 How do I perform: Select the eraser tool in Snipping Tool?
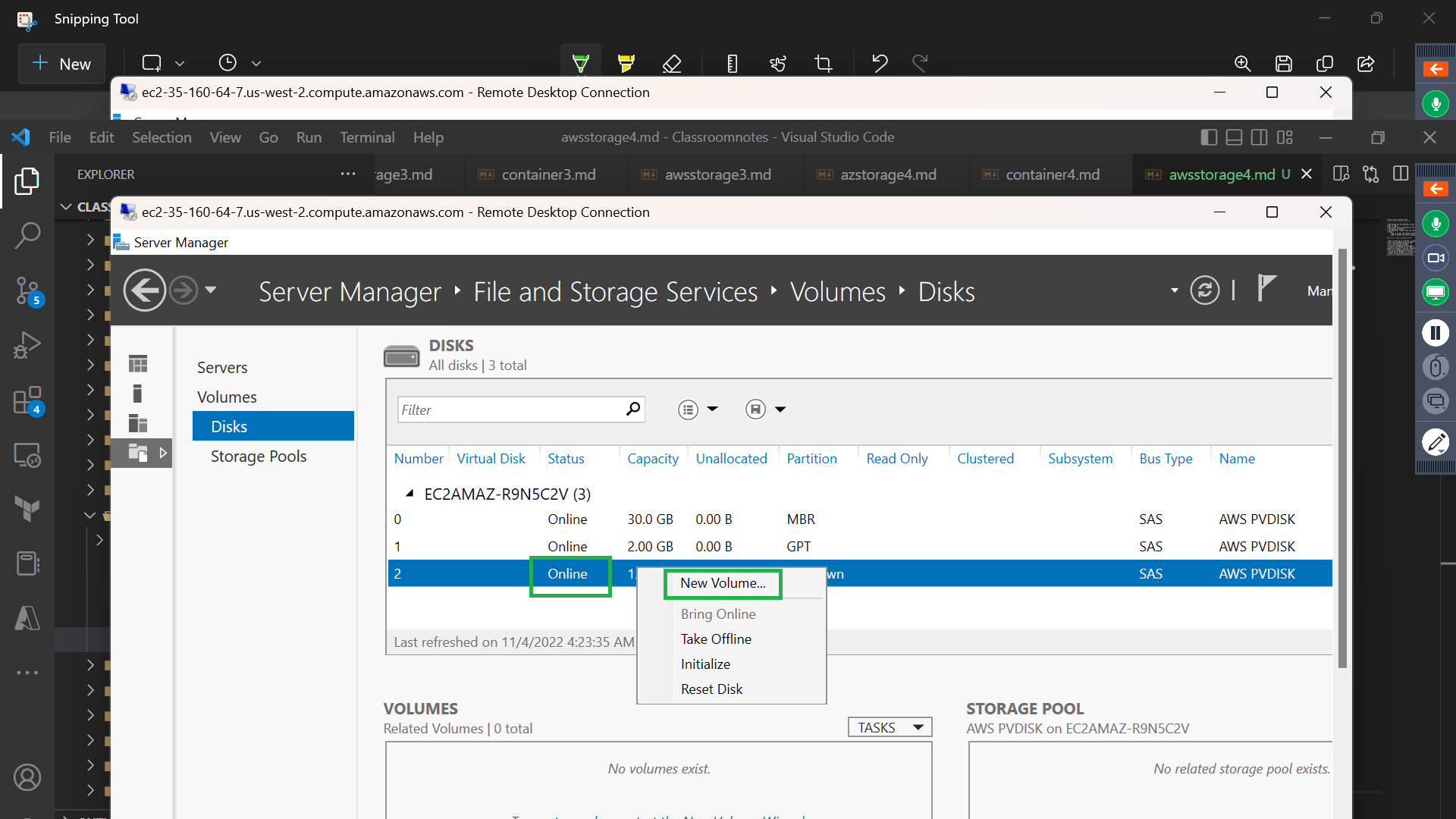coord(673,63)
